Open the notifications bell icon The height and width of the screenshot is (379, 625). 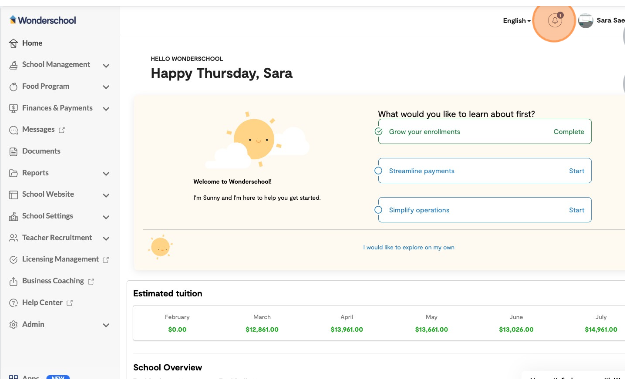click(x=554, y=20)
